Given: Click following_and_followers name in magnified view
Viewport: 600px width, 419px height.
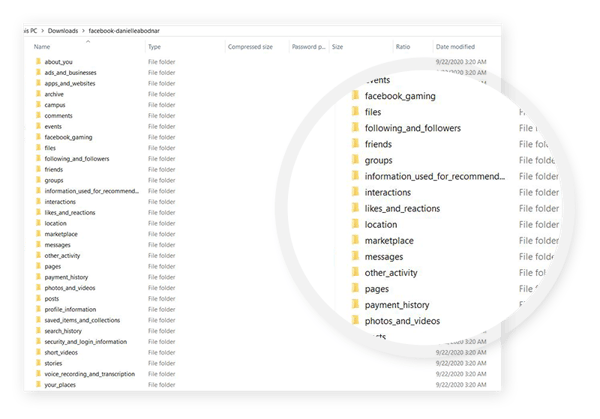Looking at the screenshot, I should pos(412,128).
